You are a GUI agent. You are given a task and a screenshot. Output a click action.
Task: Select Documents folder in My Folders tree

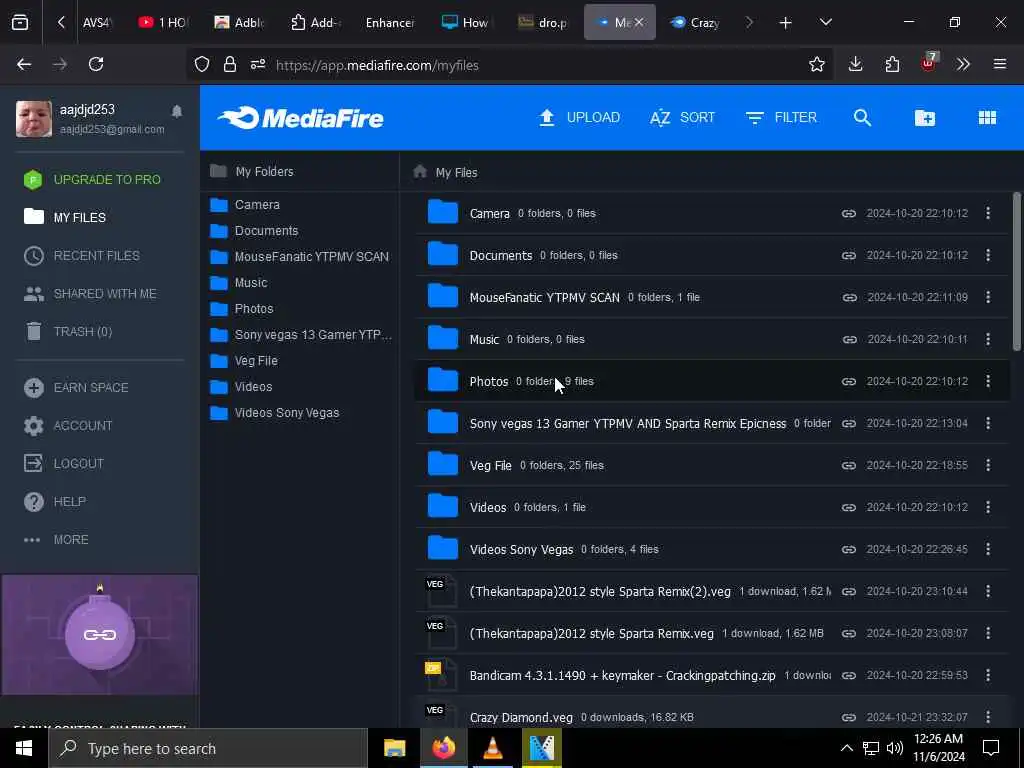pyautogui.click(x=254, y=231)
